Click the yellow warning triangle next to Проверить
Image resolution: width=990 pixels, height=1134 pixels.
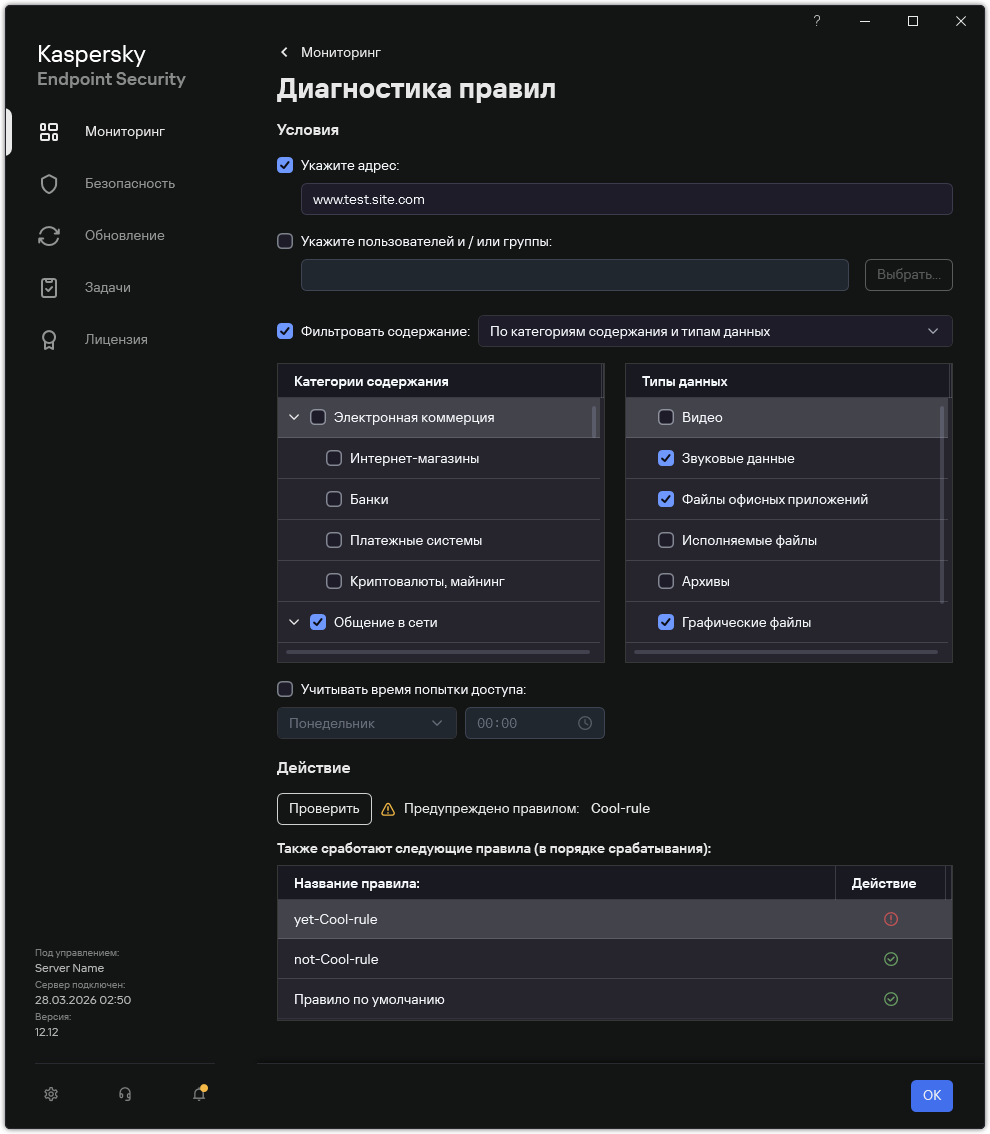[x=388, y=809]
